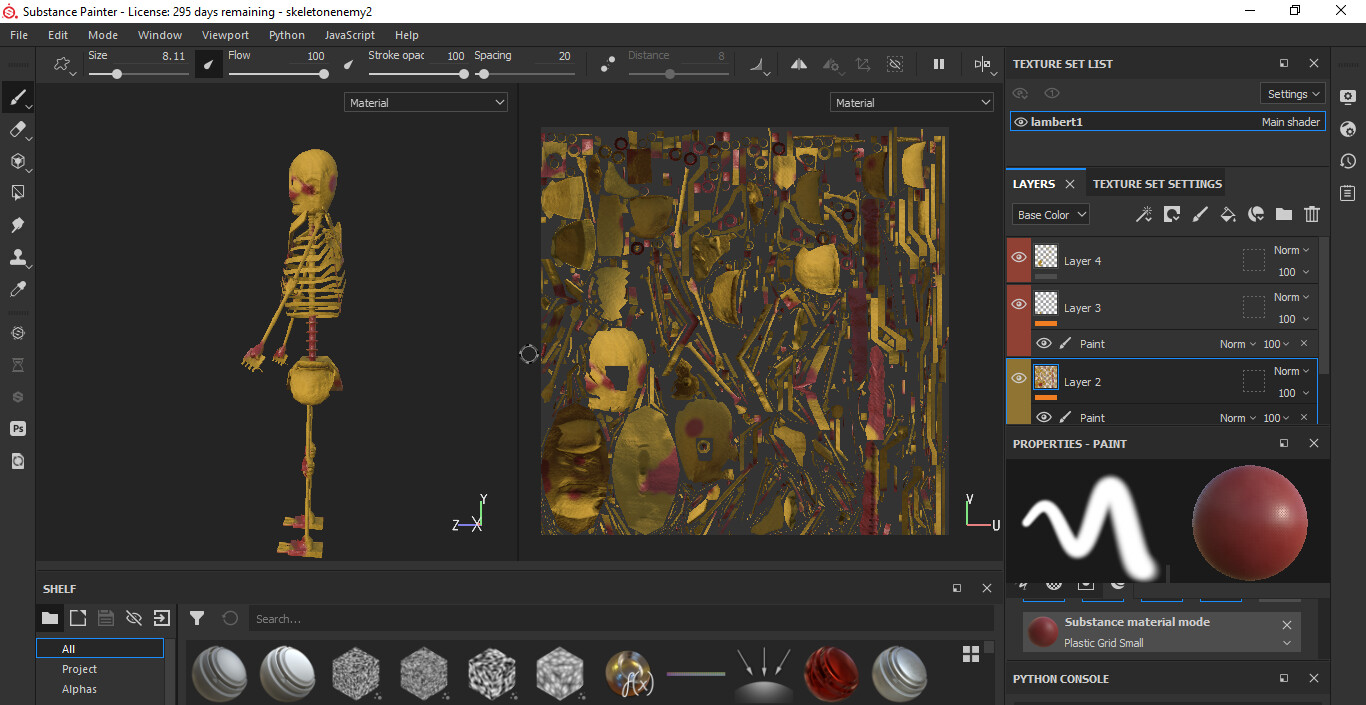Hide Layer 4 using its eye icon

pos(1019,258)
